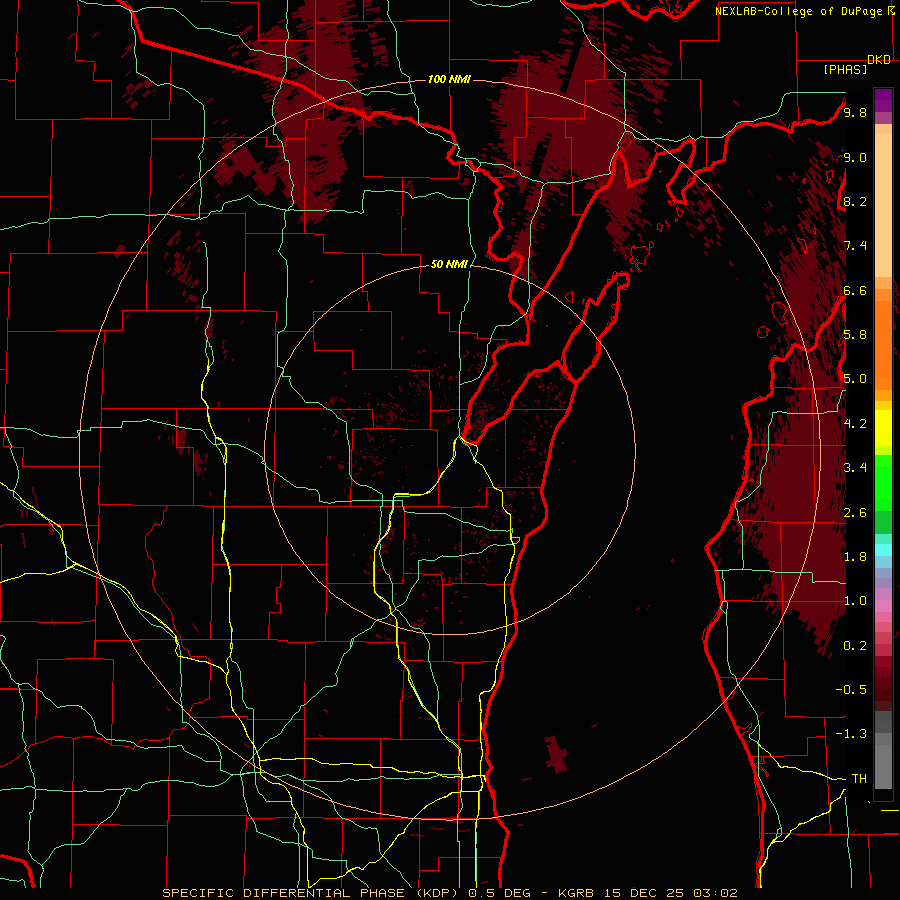Click the 3.4 scale value
Screen dimensions: 900x900
pos(855,468)
